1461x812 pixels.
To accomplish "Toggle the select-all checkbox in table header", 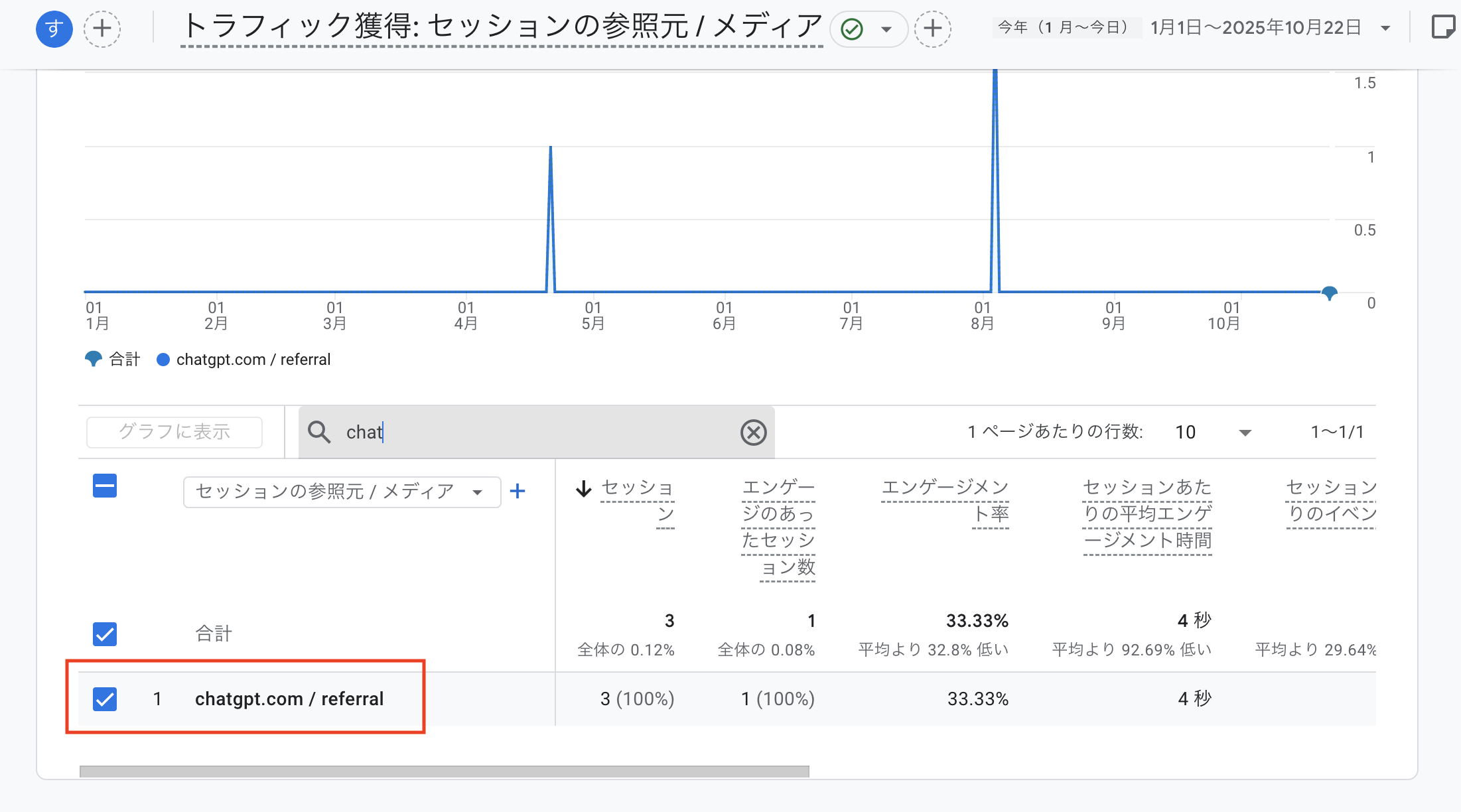I will [x=104, y=486].
